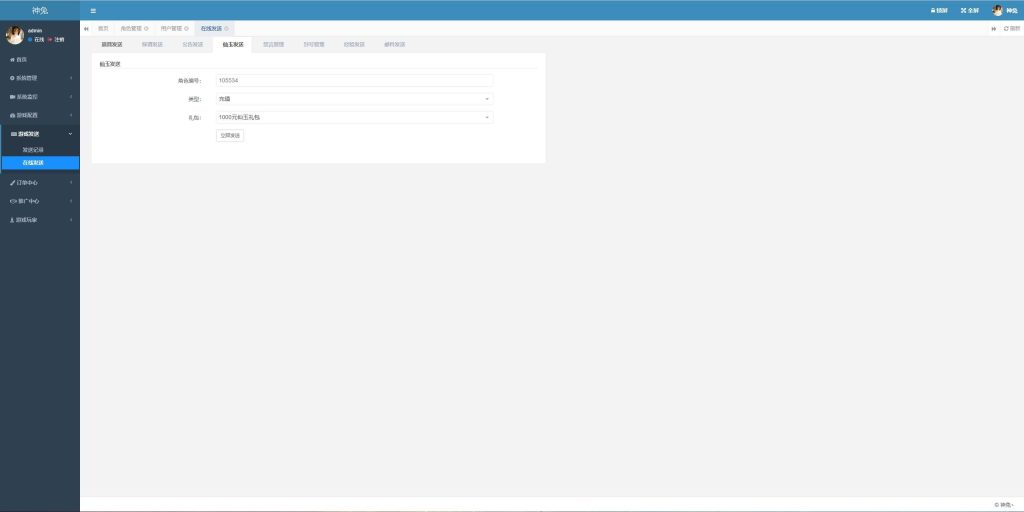Click the 立即发送 submit button
Viewport: 1024px width, 512px height.
[230, 135]
